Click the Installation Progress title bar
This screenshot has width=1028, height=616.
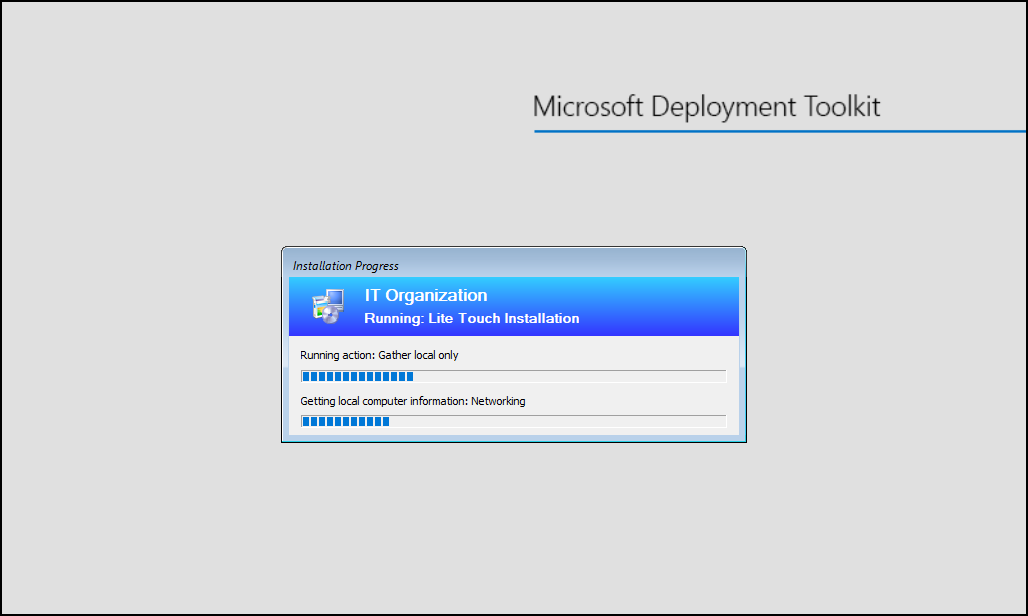point(513,265)
